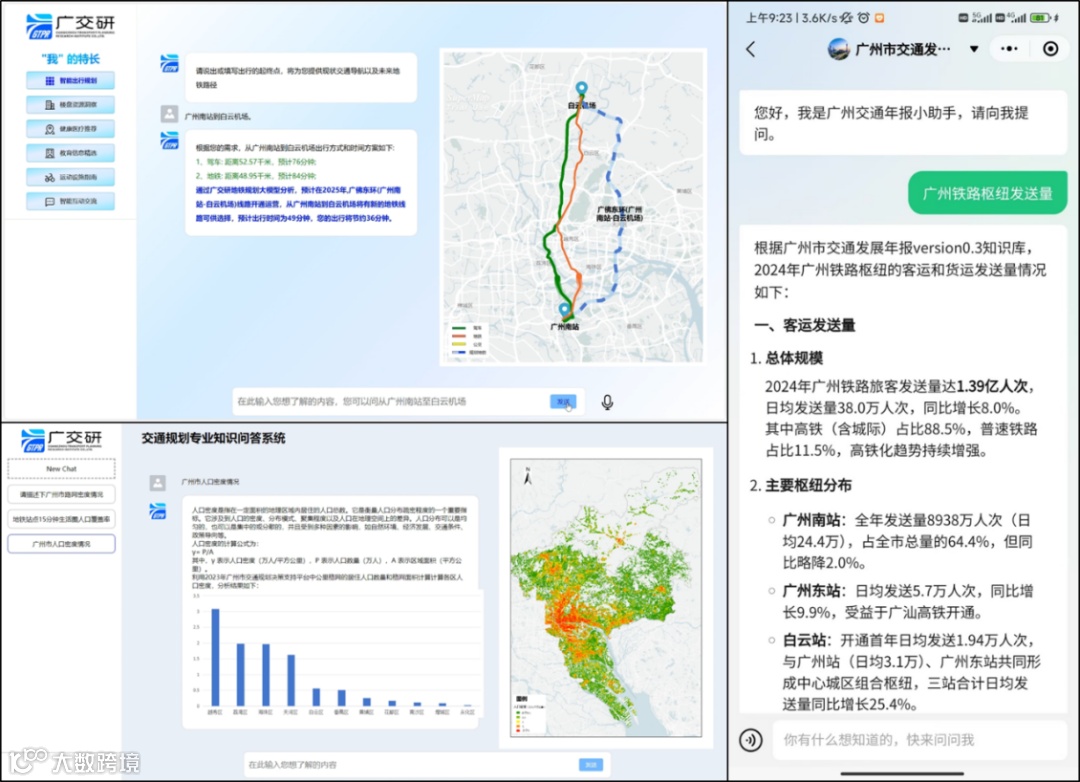
Task: Click the 广交研 logo in the top panel
Action: click(x=70, y=26)
